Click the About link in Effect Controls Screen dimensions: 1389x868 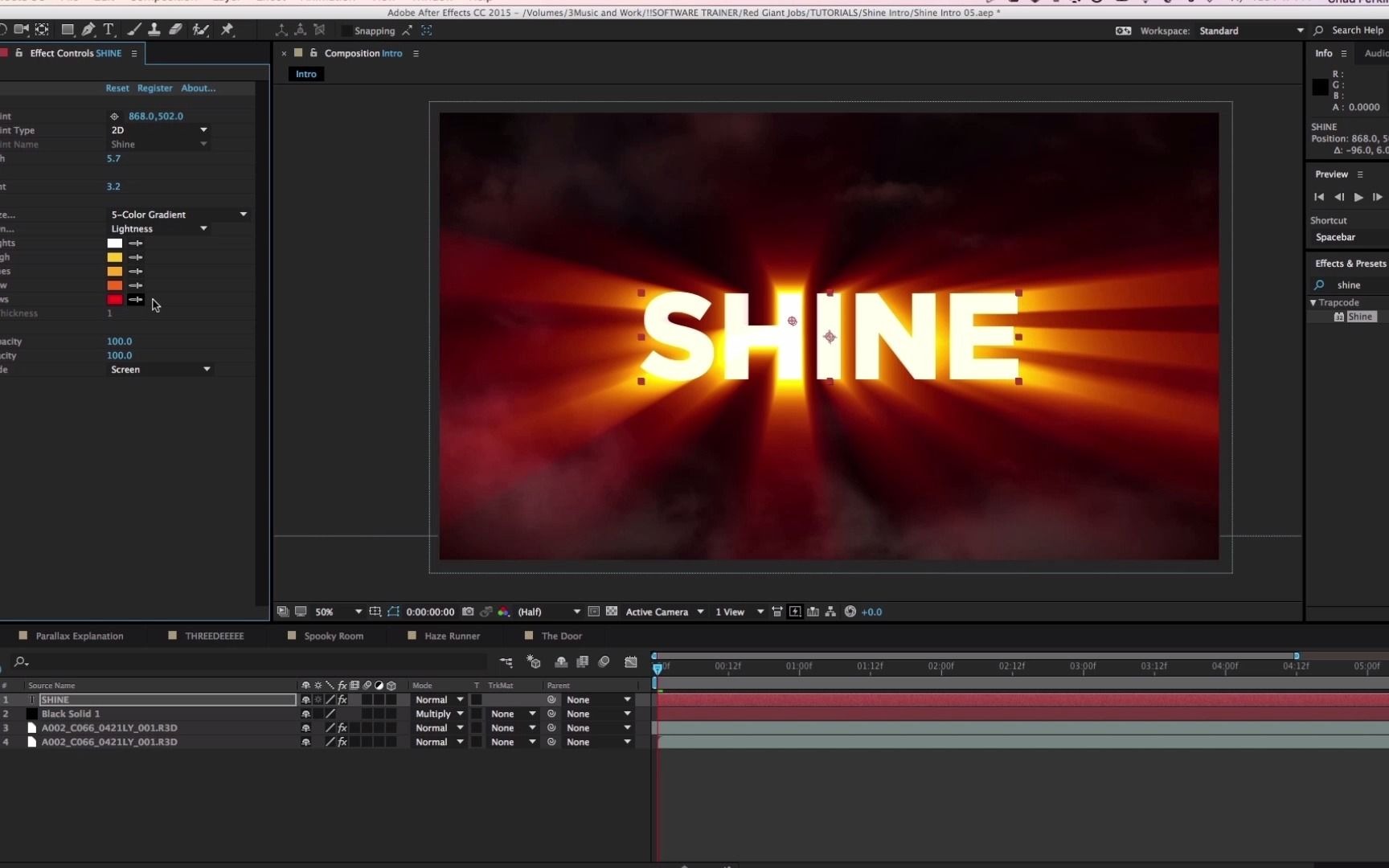tap(198, 88)
